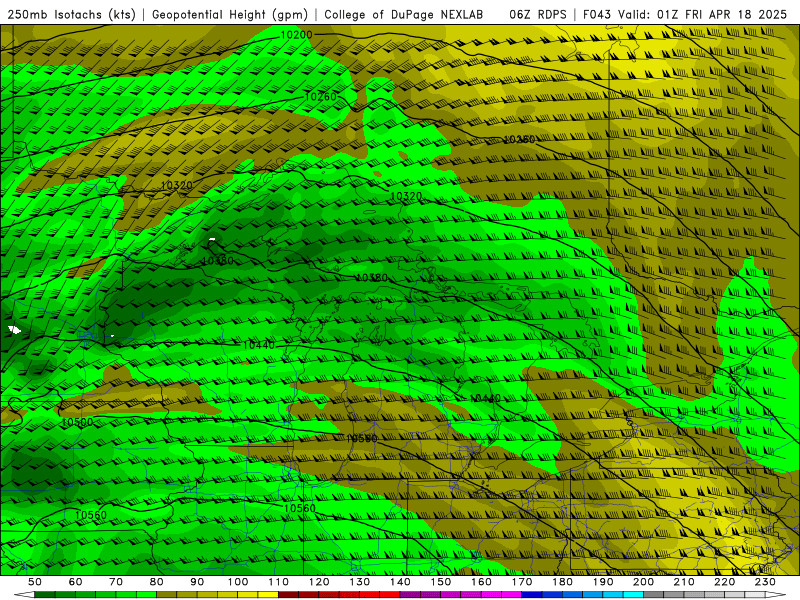Click the 120 value on the color scale

point(319,582)
